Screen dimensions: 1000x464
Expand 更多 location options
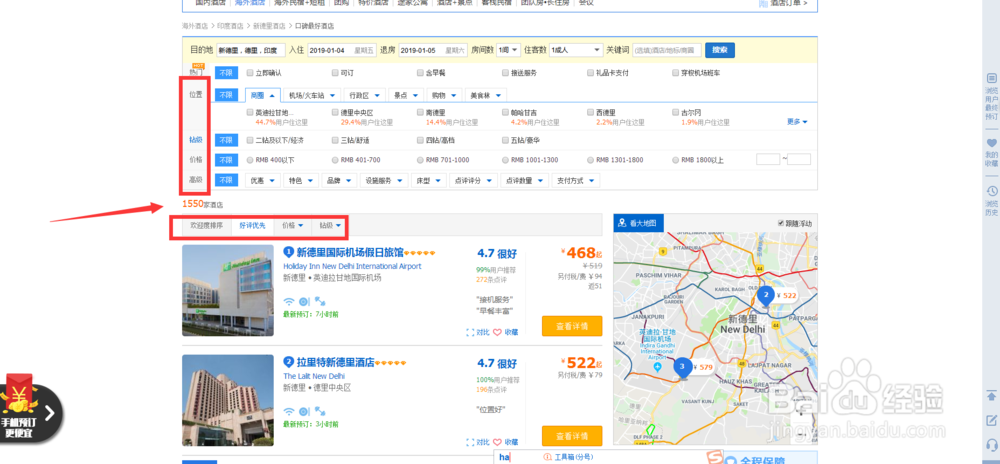(x=797, y=122)
